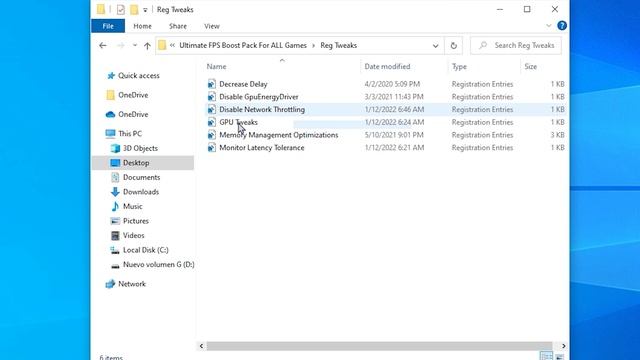The image size is (640, 360).
Task: Select the Decrease Delay registry file icon
Action: (211, 84)
